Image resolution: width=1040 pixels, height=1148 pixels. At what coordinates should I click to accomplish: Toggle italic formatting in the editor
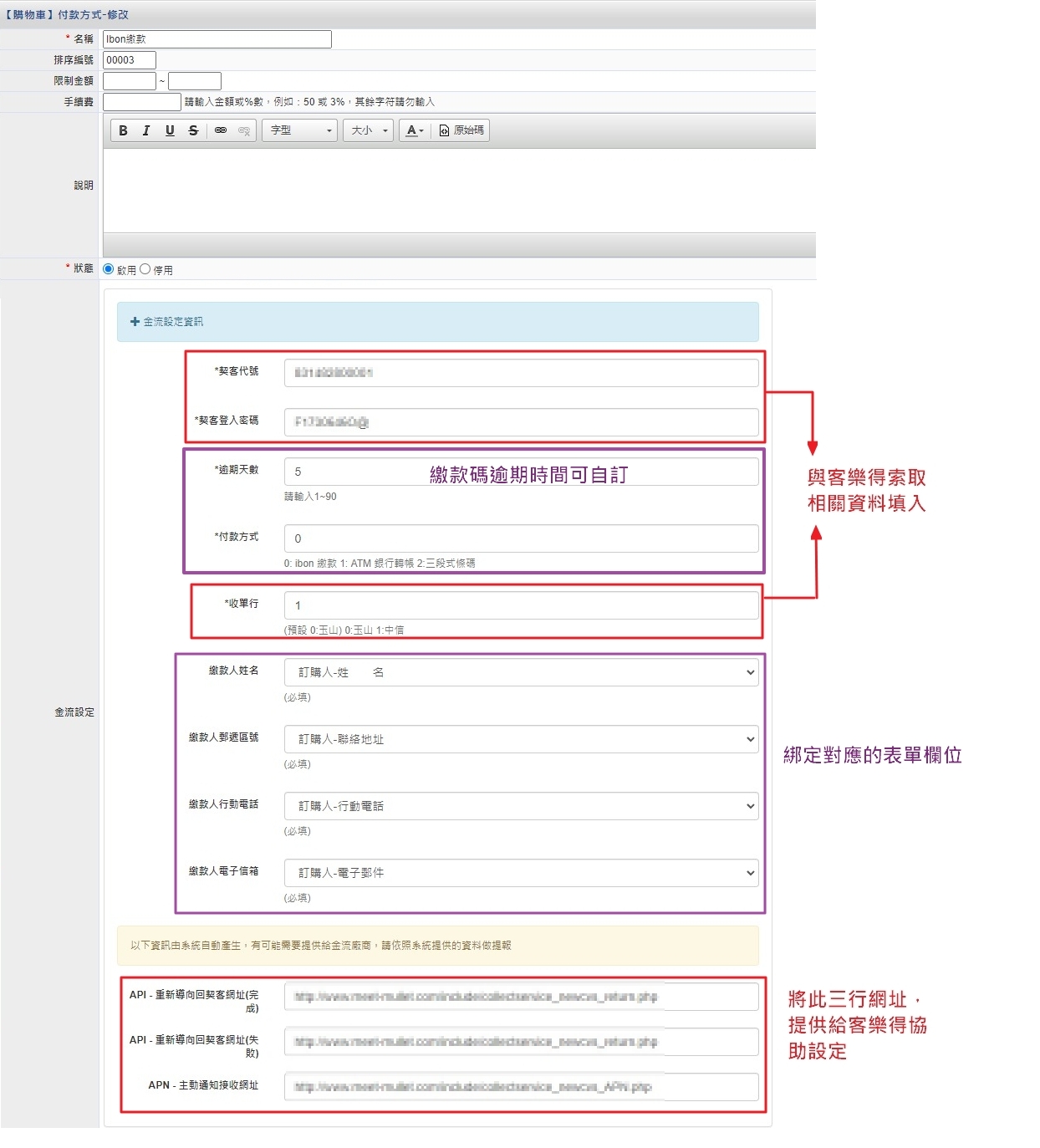point(146,130)
